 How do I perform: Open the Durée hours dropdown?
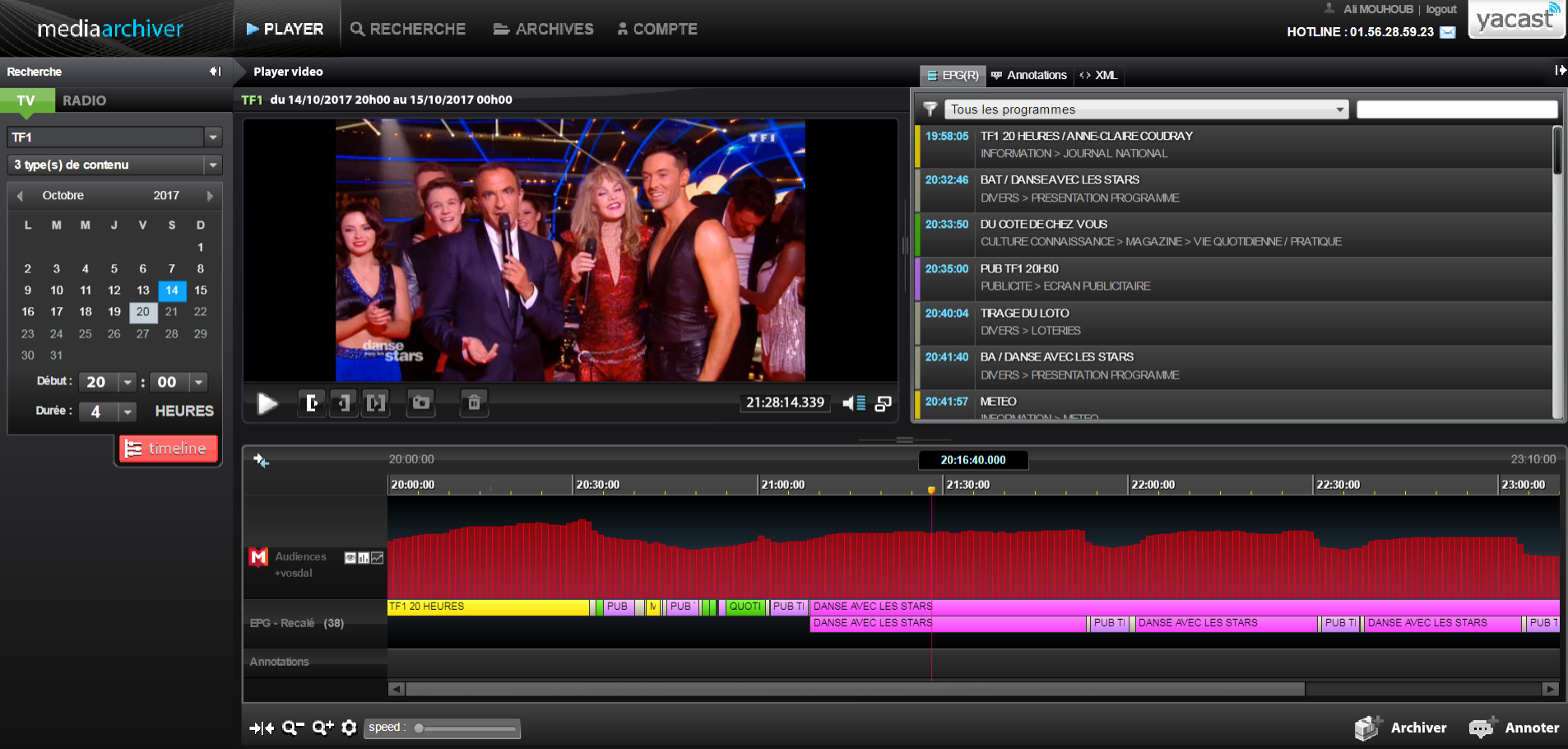128,412
